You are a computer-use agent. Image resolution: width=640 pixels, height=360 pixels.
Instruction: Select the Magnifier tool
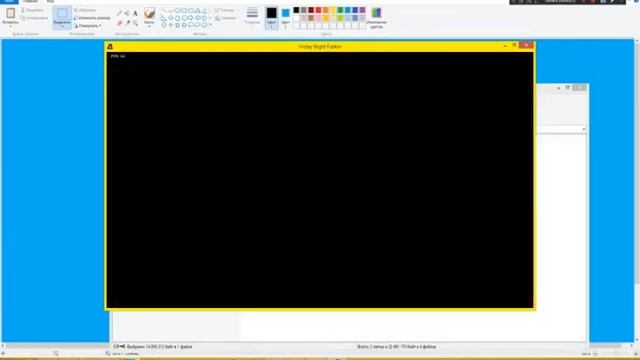click(135, 23)
